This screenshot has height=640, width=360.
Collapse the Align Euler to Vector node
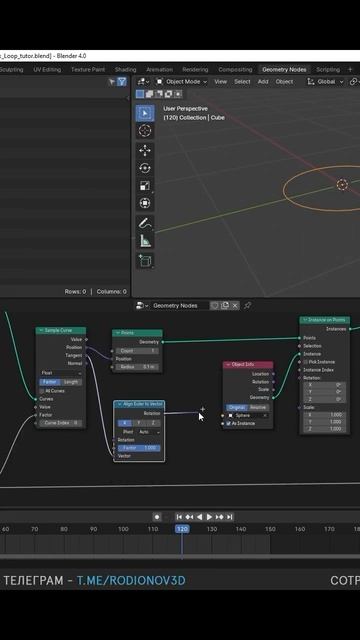point(119,404)
